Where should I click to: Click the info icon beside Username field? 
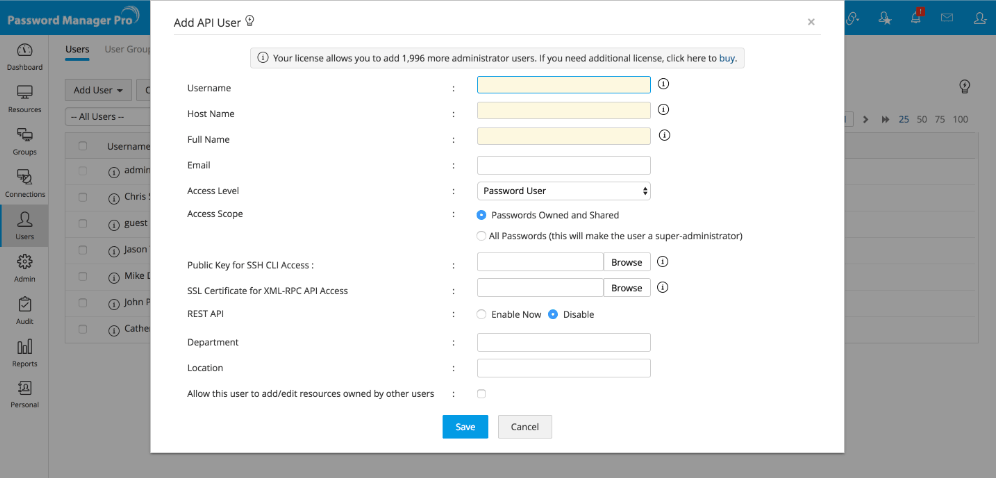[x=662, y=85]
